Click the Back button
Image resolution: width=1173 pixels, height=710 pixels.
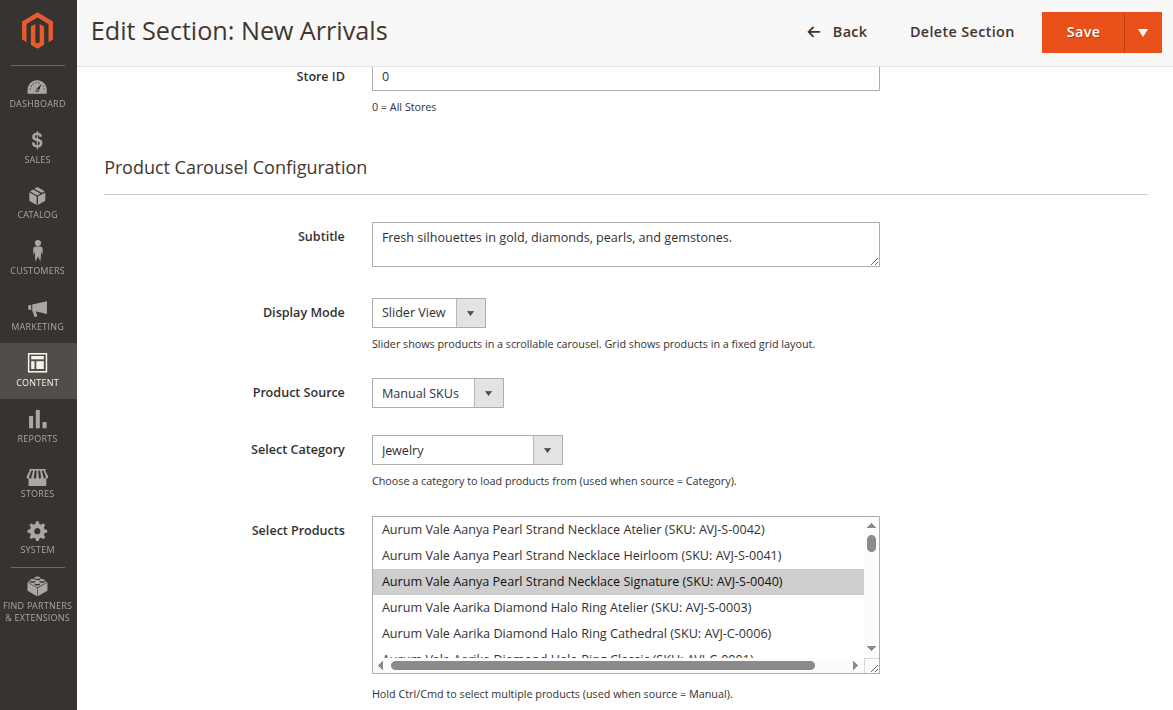[x=836, y=32]
